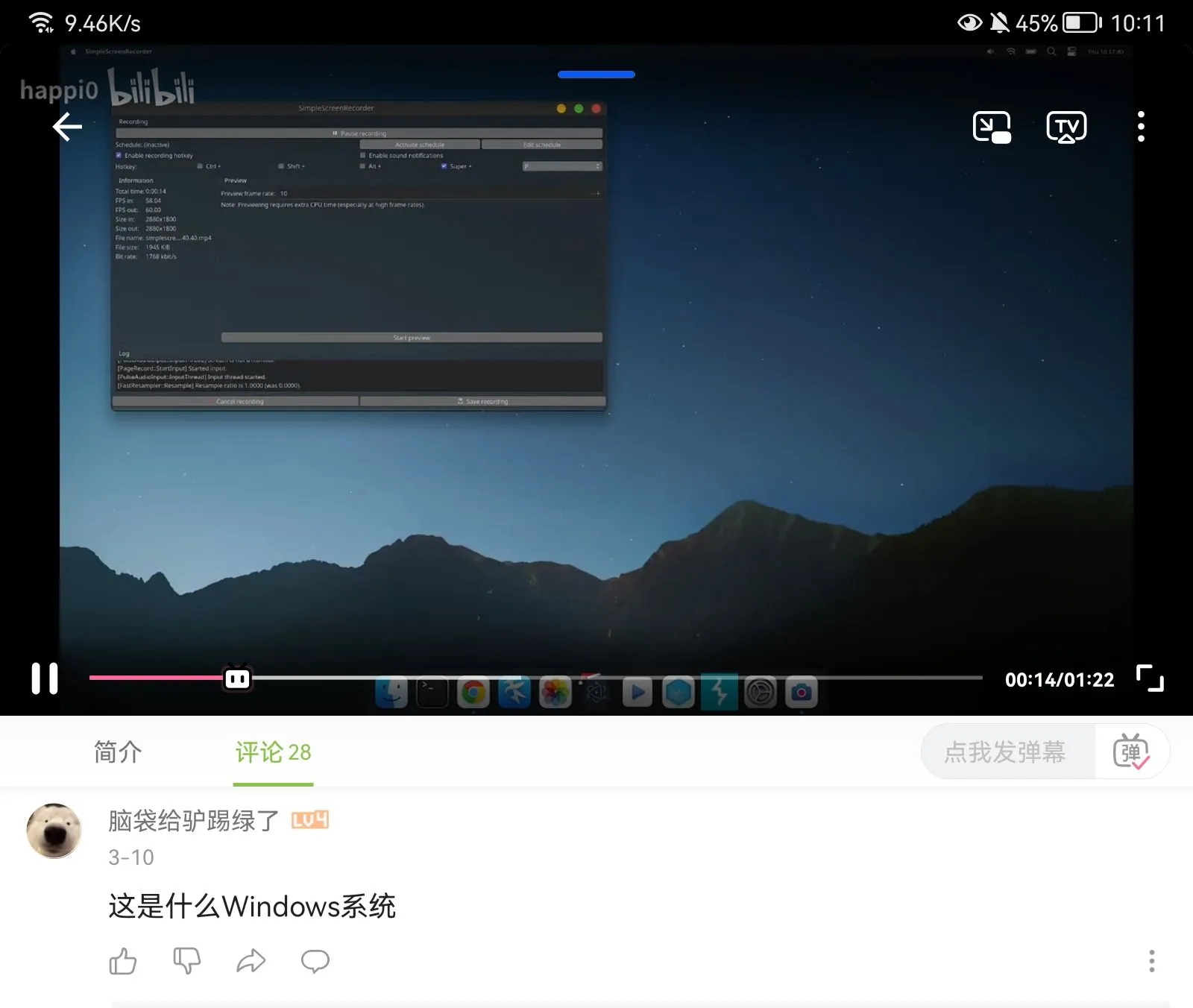
Task: Open the comment's more options menu
Action: [x=1152, y=961]
